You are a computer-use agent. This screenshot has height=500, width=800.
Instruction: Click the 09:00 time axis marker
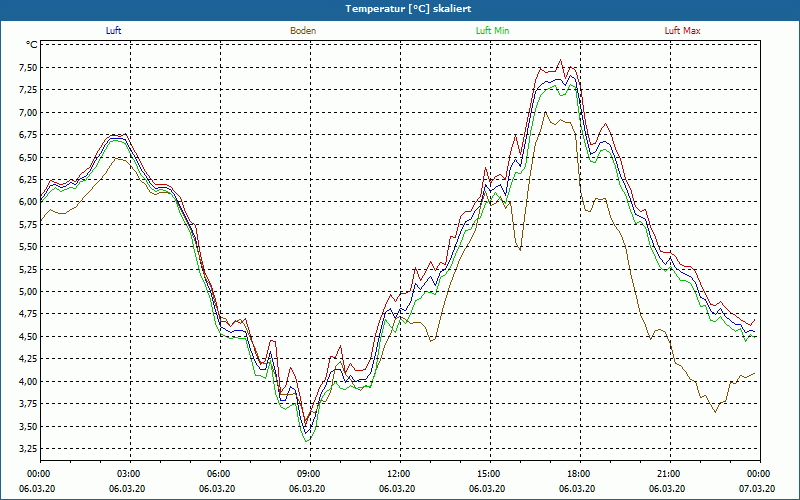[309, 474]
